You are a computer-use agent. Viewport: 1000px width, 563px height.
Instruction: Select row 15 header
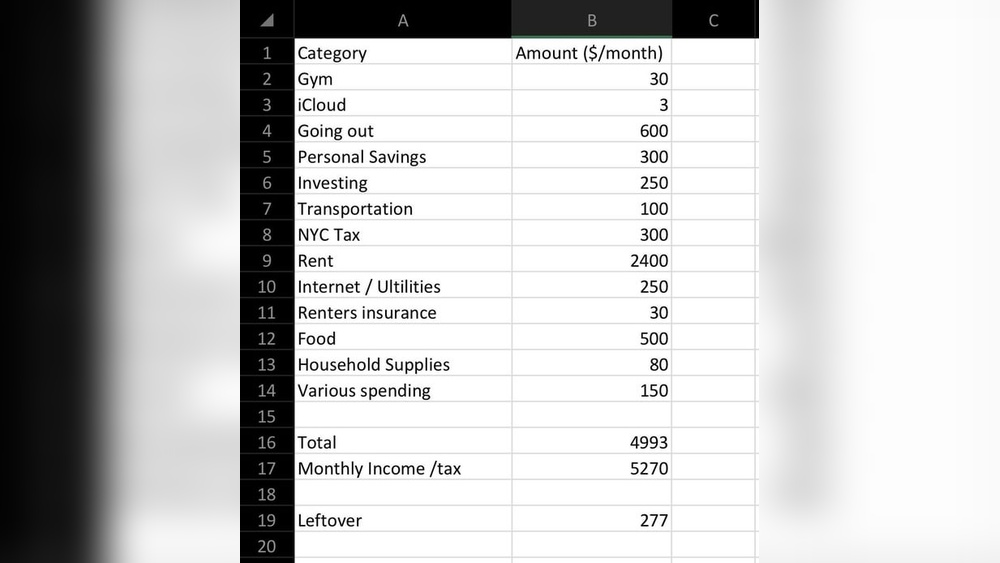[x=267, y=417]
